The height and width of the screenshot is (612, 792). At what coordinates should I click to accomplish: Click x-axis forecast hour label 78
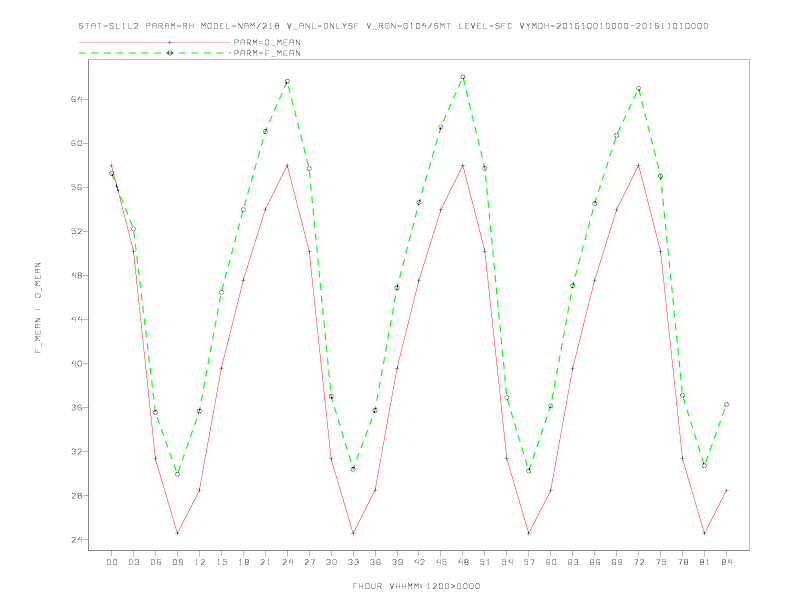click(682, 562)
